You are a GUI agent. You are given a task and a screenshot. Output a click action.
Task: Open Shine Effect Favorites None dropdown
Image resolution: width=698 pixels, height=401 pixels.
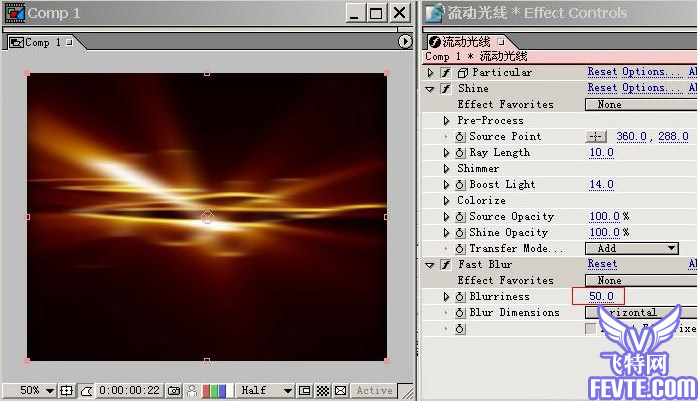pos(641,105)
